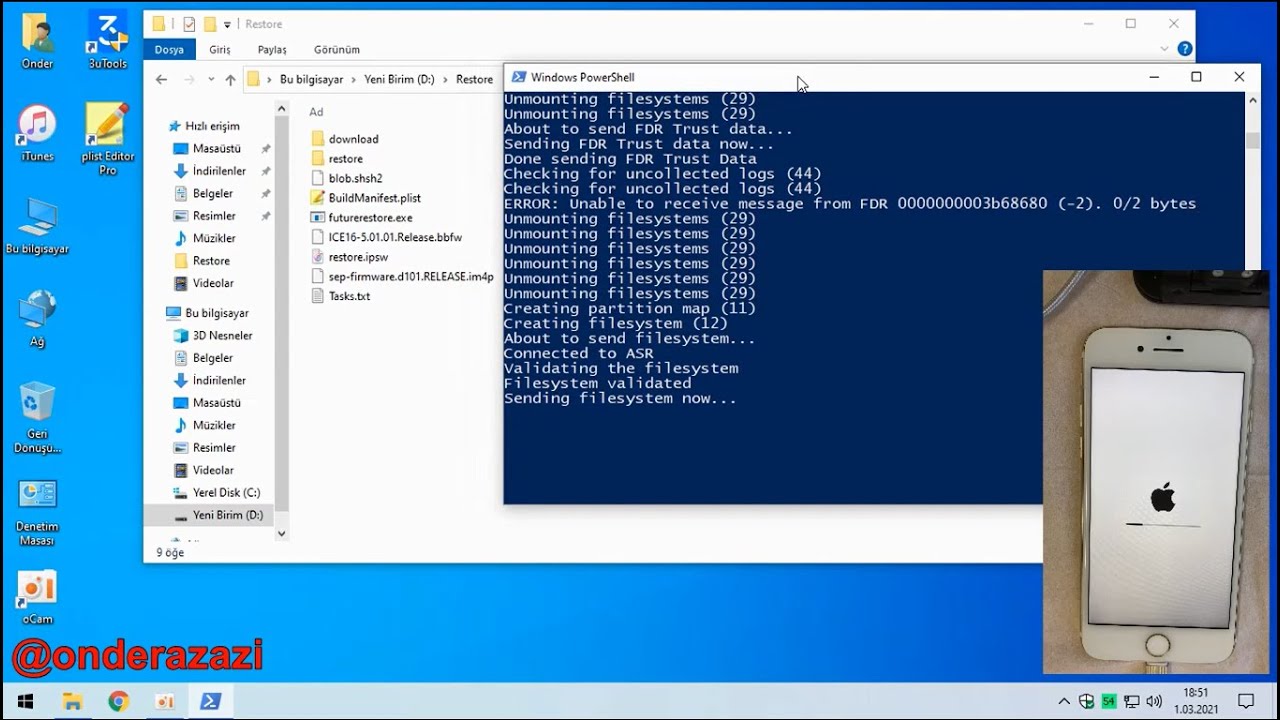Switch to PowerShell in the taskbar
The width and height of the screenshot is (1280, 720).
tap(210, 701)
